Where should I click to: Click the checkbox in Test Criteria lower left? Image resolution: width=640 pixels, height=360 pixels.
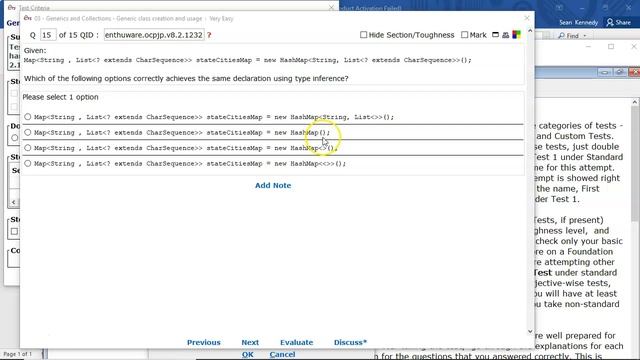[x=14, y=231]
